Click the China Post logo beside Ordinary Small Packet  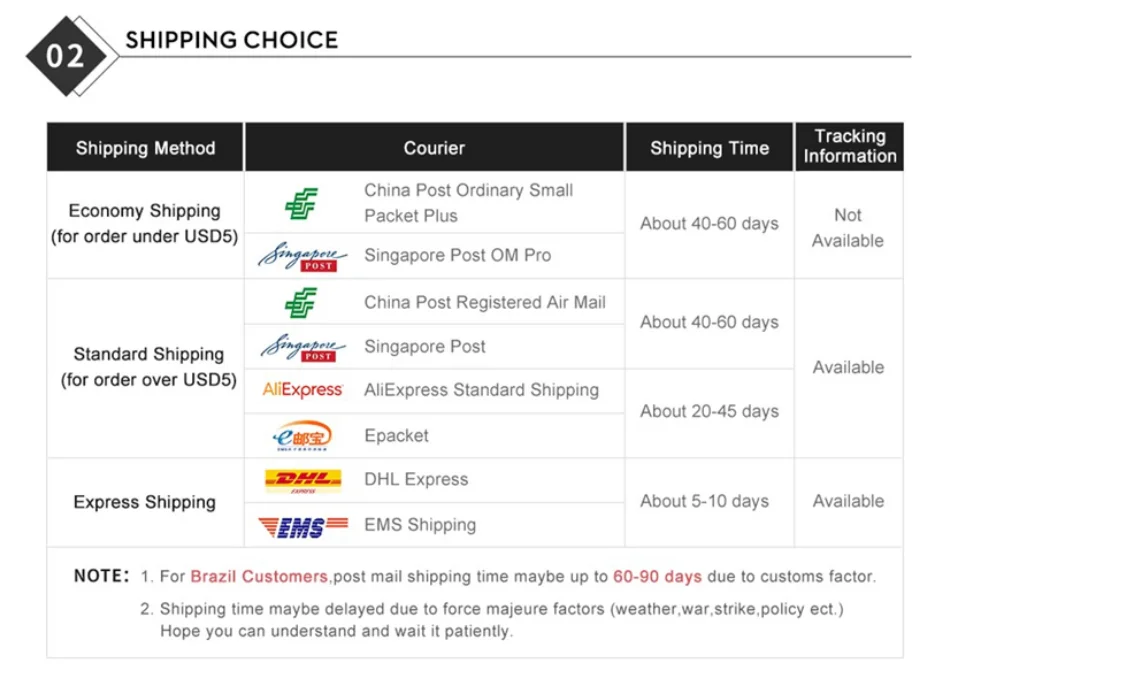301,203
